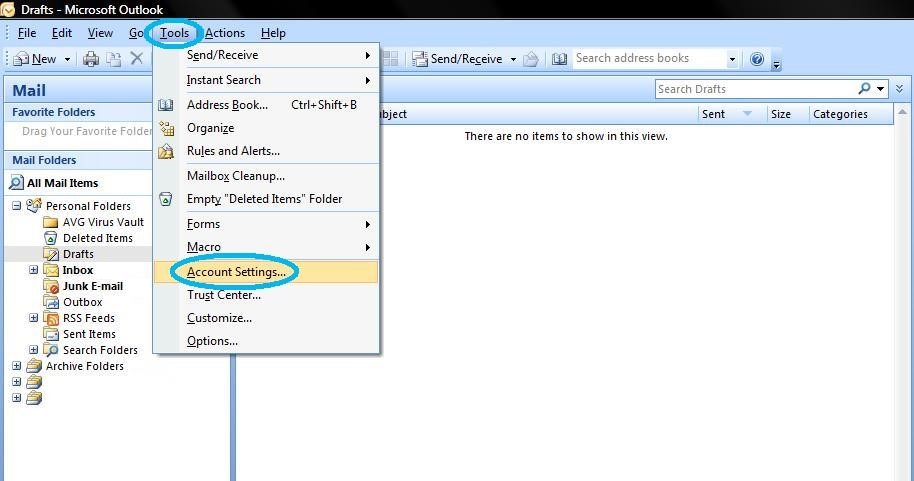Image resolution: width=914 pixels, height=481 pixels.
Task: Open the Outbox folder
Action: [x=82, y=302]
